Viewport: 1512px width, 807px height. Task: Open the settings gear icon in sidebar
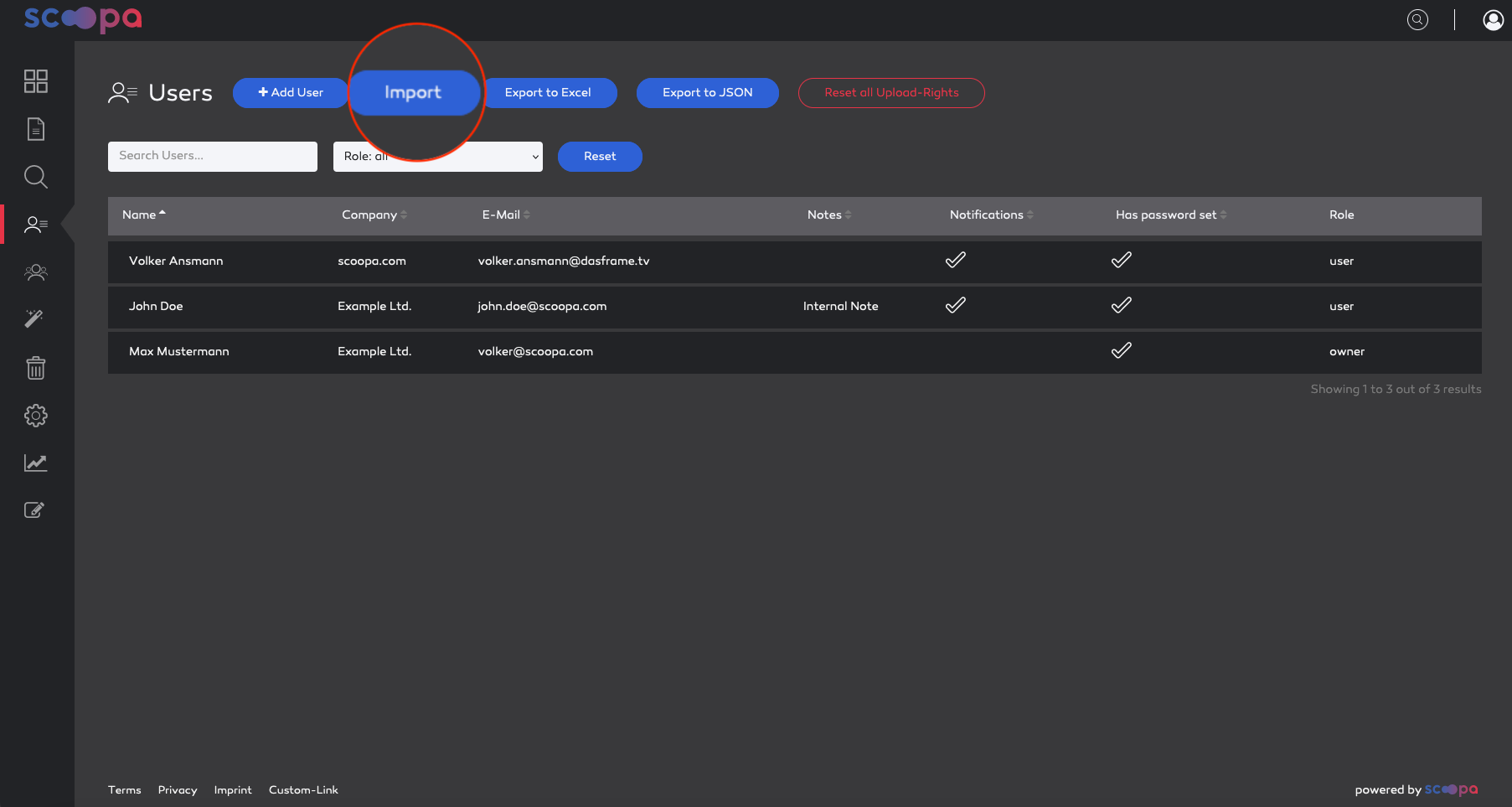point(36,416)
